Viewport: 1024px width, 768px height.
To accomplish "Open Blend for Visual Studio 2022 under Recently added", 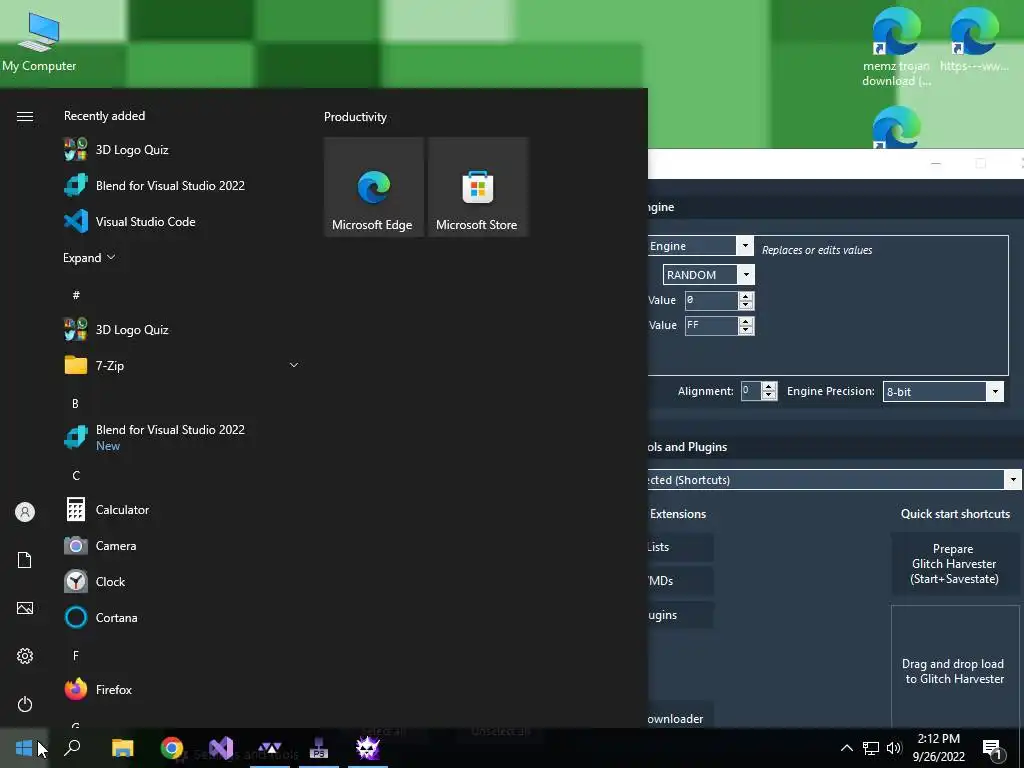I will tap(183, 185).
